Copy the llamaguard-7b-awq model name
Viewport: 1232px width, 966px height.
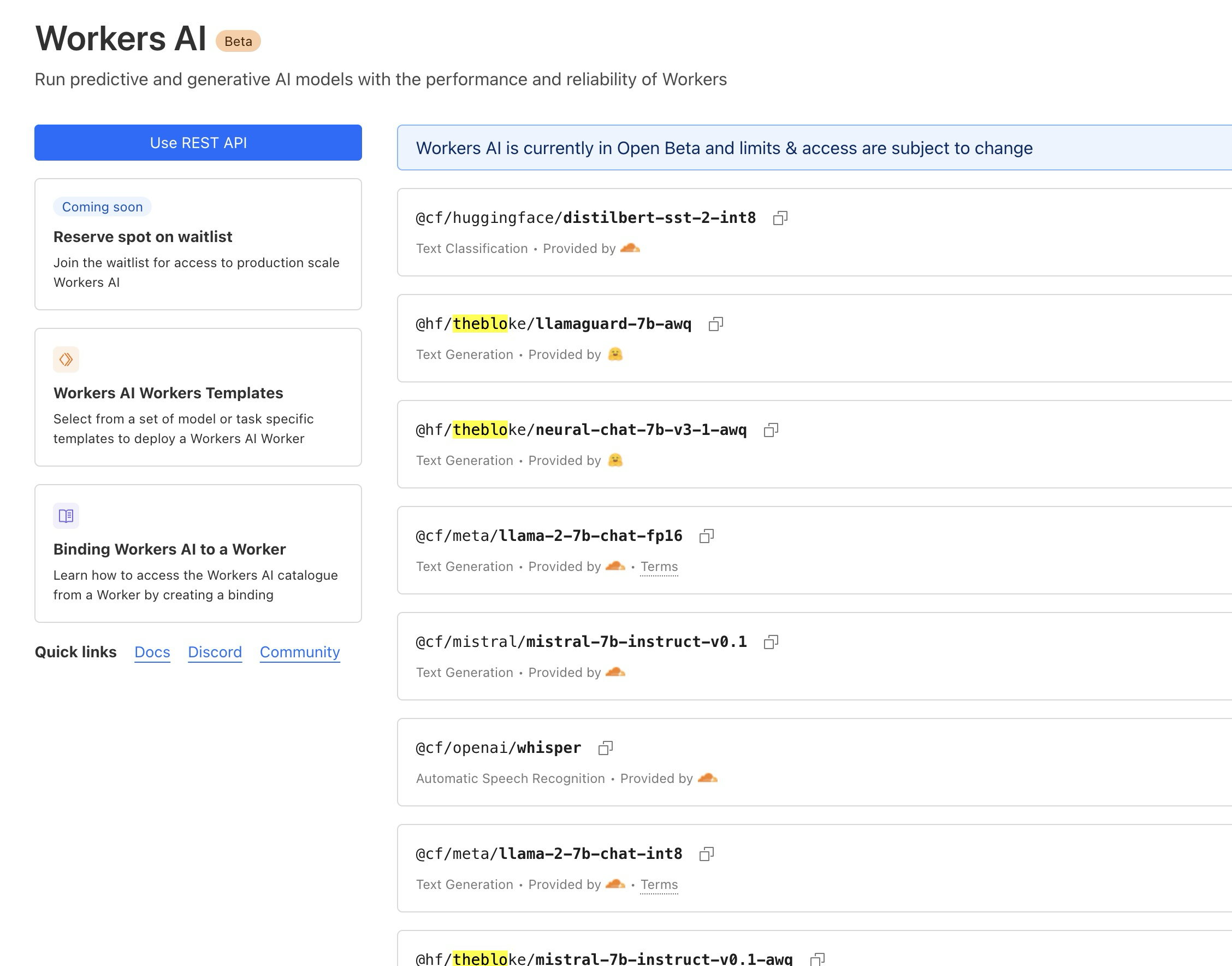pyautogui.click(x=716, y=324)
